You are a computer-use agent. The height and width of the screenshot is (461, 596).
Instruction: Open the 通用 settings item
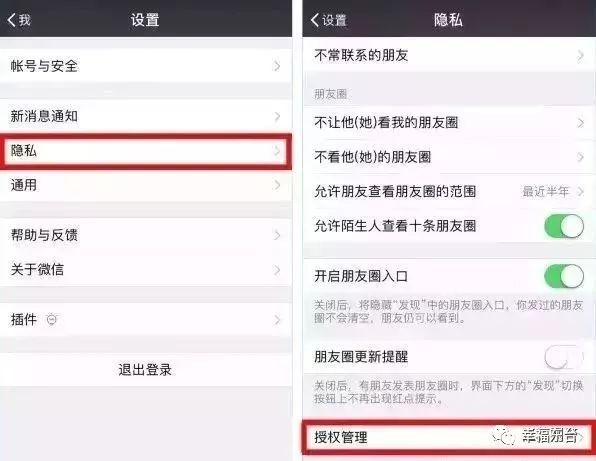pyautogui.click(x=146, y=185)
